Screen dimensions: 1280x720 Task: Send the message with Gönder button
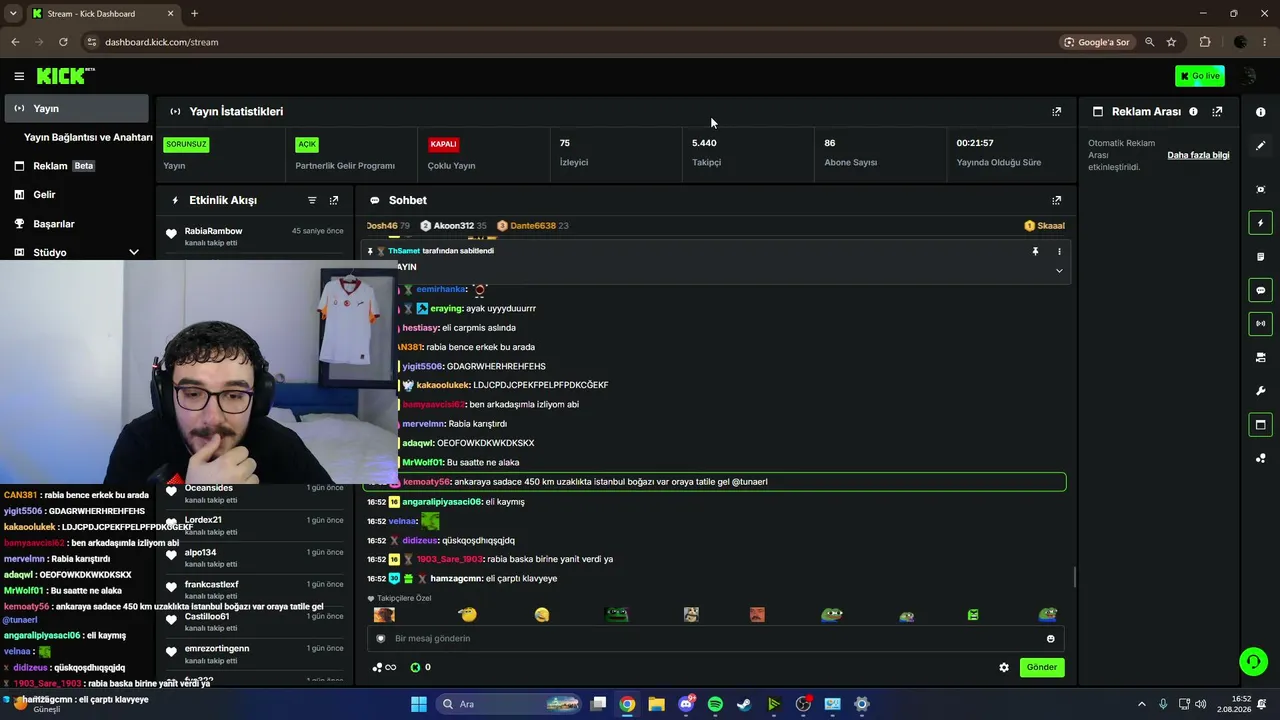point(1041,667)
